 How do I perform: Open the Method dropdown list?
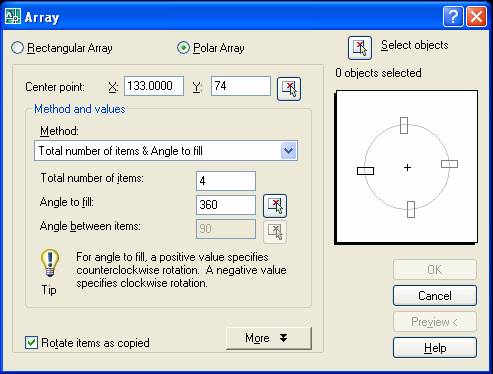[288, 151]
